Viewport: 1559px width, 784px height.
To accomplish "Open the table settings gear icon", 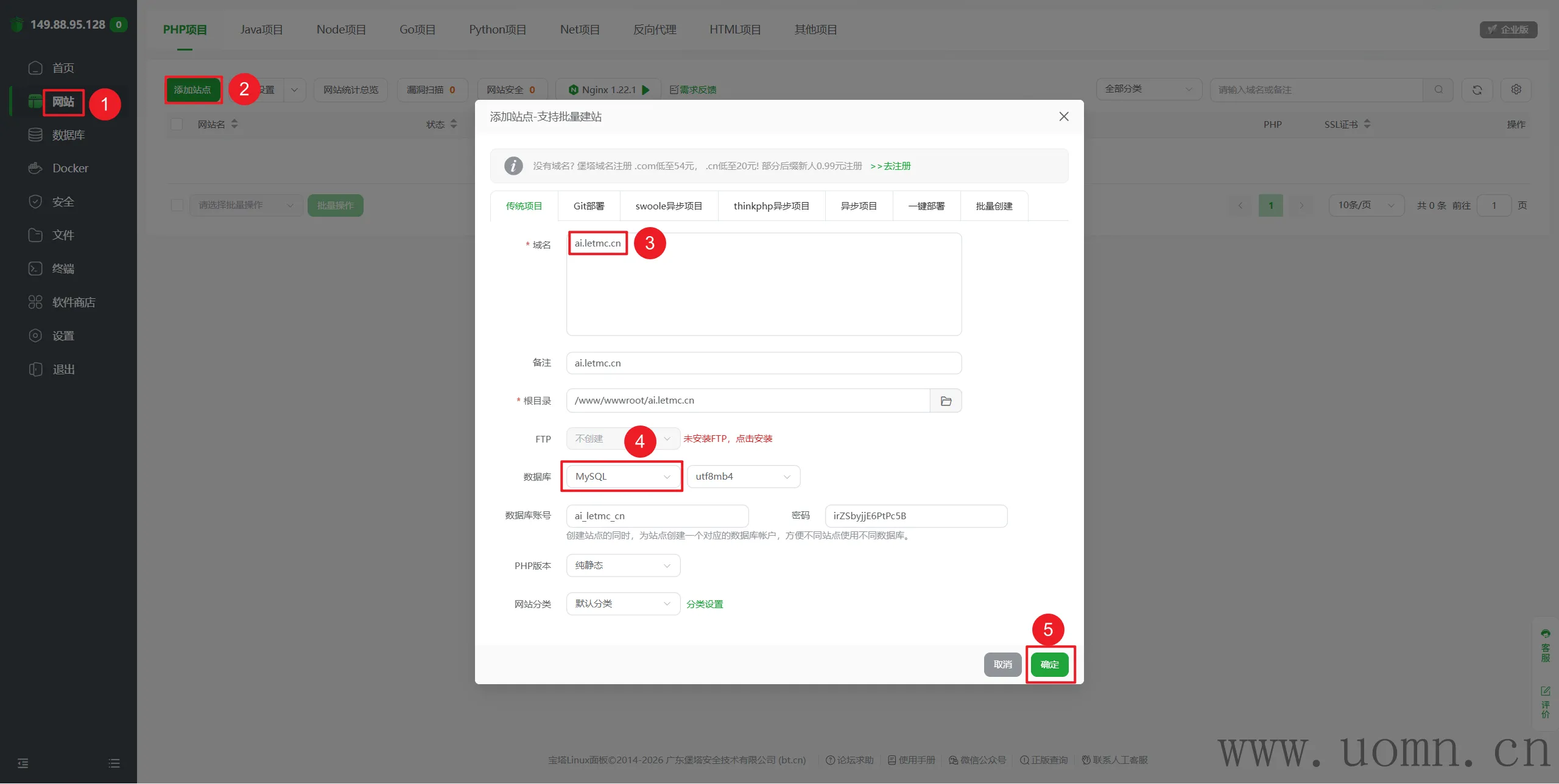I will 1516,89.
